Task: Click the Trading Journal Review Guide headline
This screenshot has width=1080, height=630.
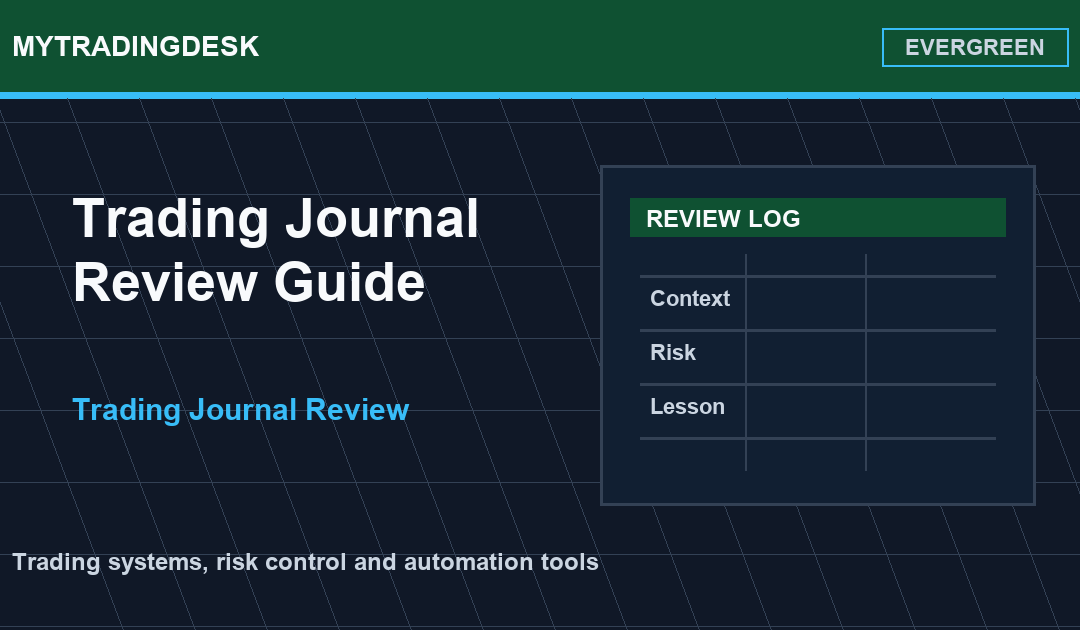Action: (276, 250)
